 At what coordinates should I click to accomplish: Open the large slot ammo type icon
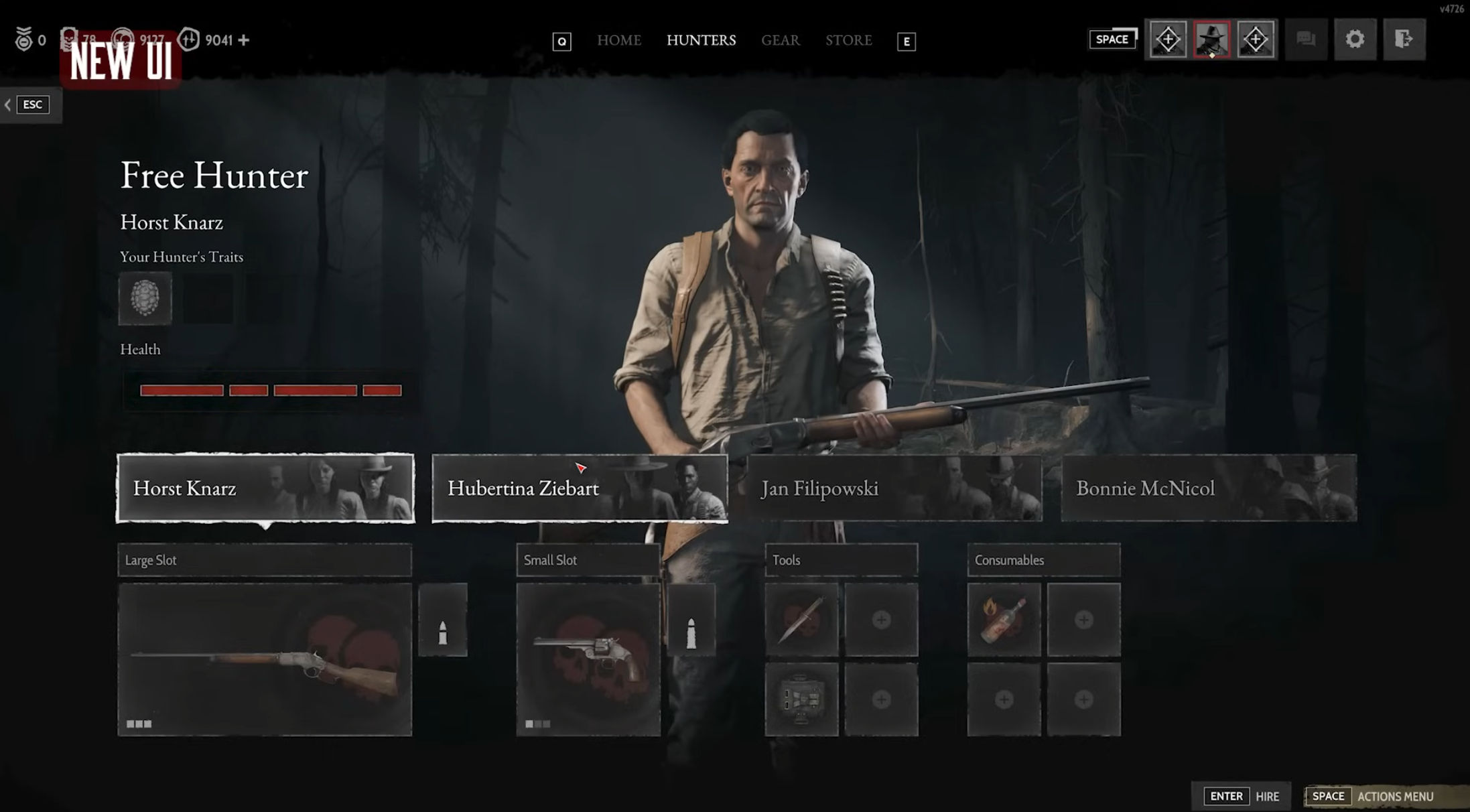coord(443,620)
